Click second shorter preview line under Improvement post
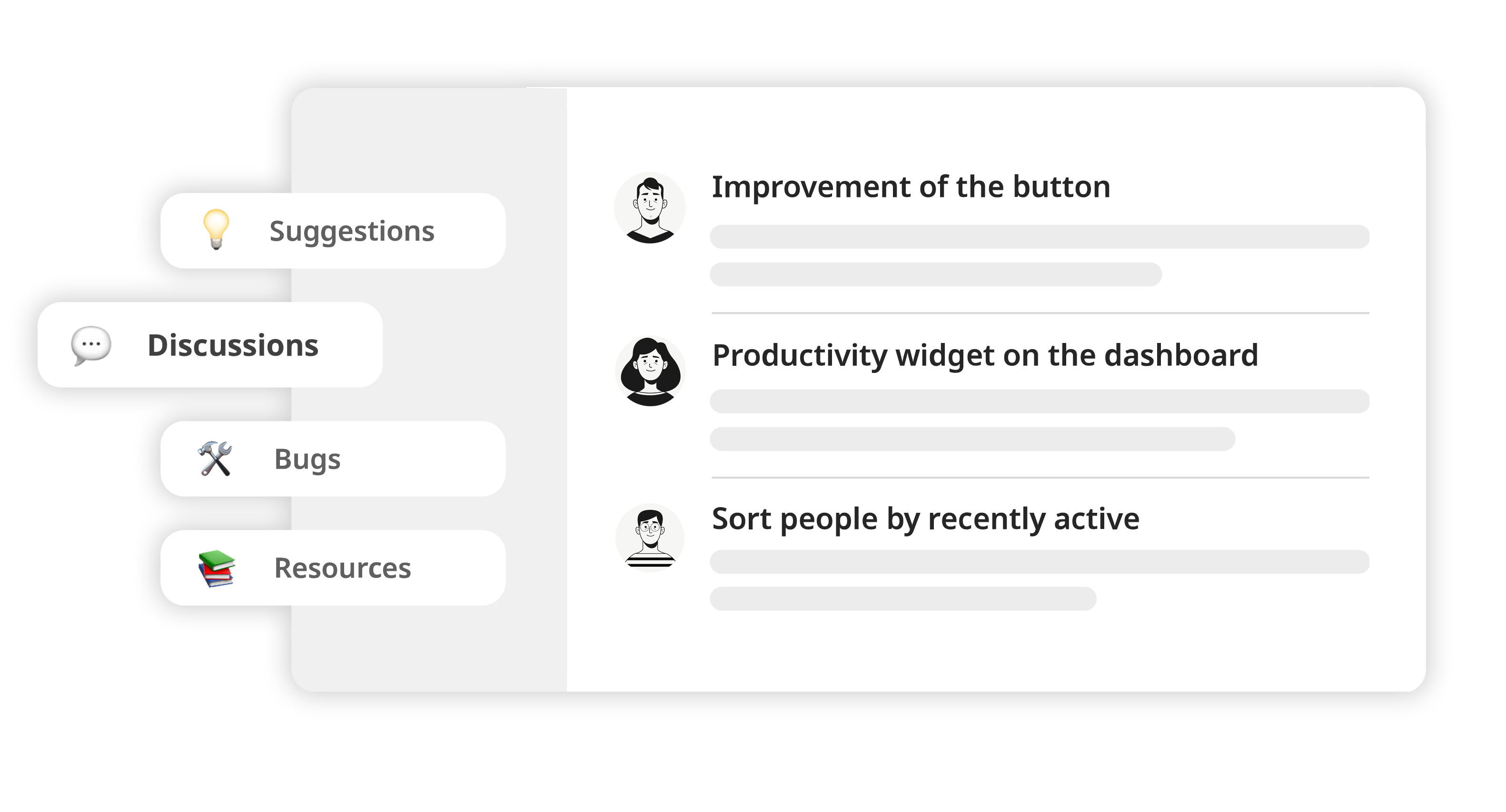 point(935,274)
